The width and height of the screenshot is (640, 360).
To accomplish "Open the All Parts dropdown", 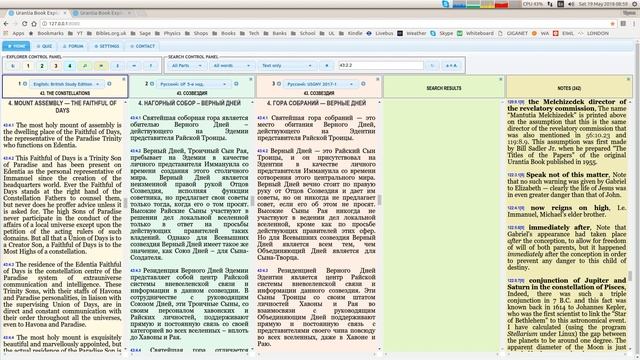I will [x=186, y=66].
